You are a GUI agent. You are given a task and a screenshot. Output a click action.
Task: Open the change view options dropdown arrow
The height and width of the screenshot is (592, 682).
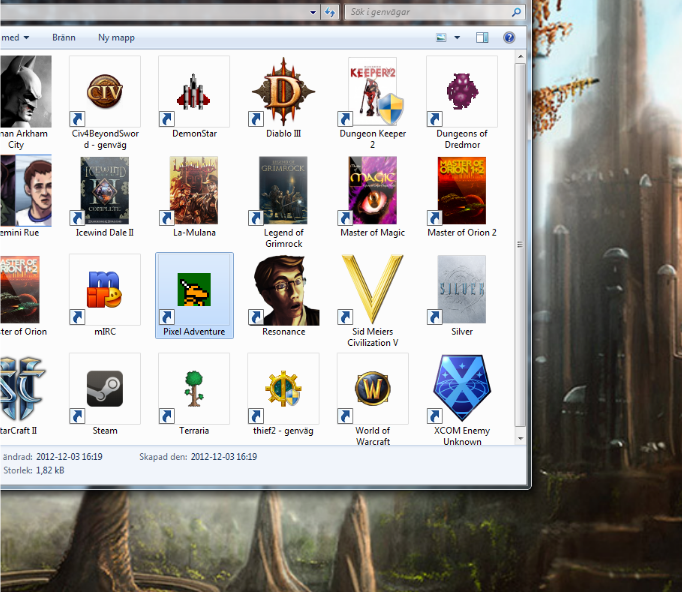pyautogui.click(x=457, y=38)
